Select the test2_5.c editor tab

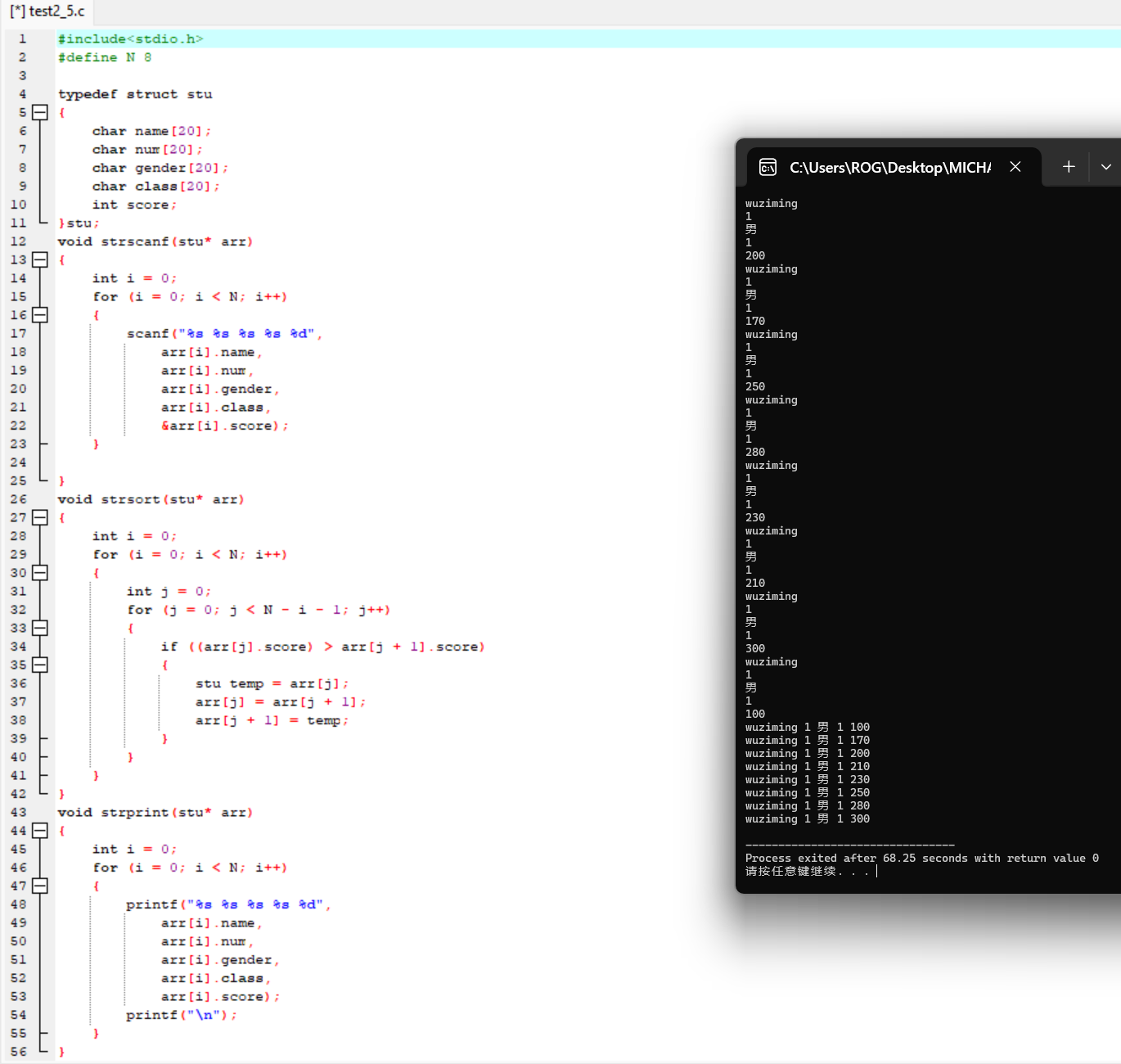47,11
